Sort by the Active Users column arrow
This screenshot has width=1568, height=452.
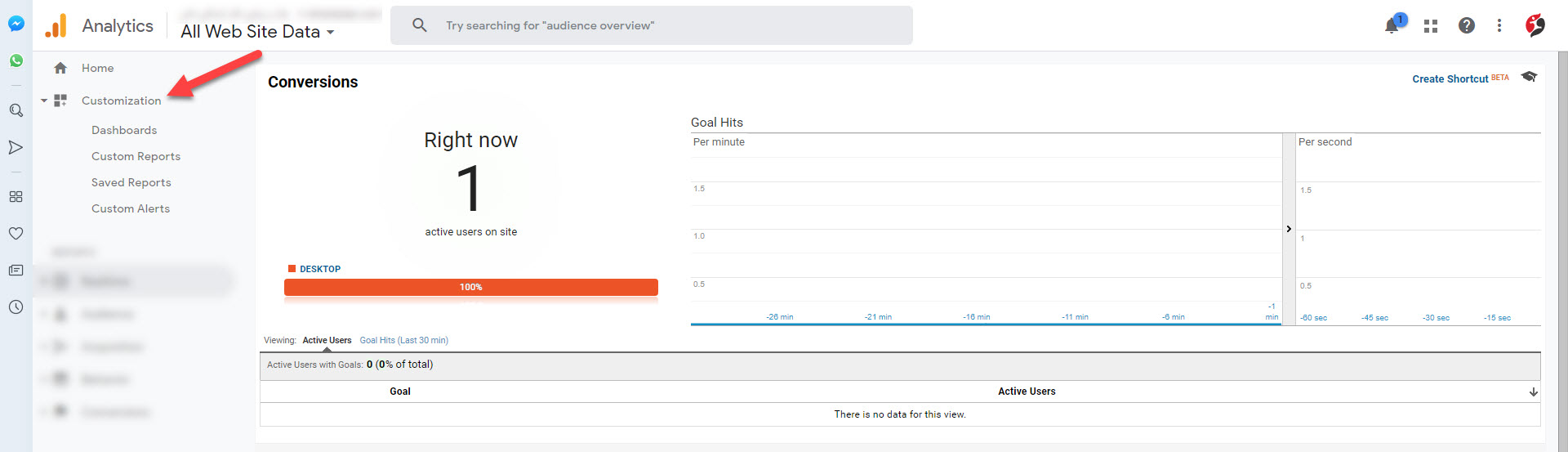click(1533, 392)
